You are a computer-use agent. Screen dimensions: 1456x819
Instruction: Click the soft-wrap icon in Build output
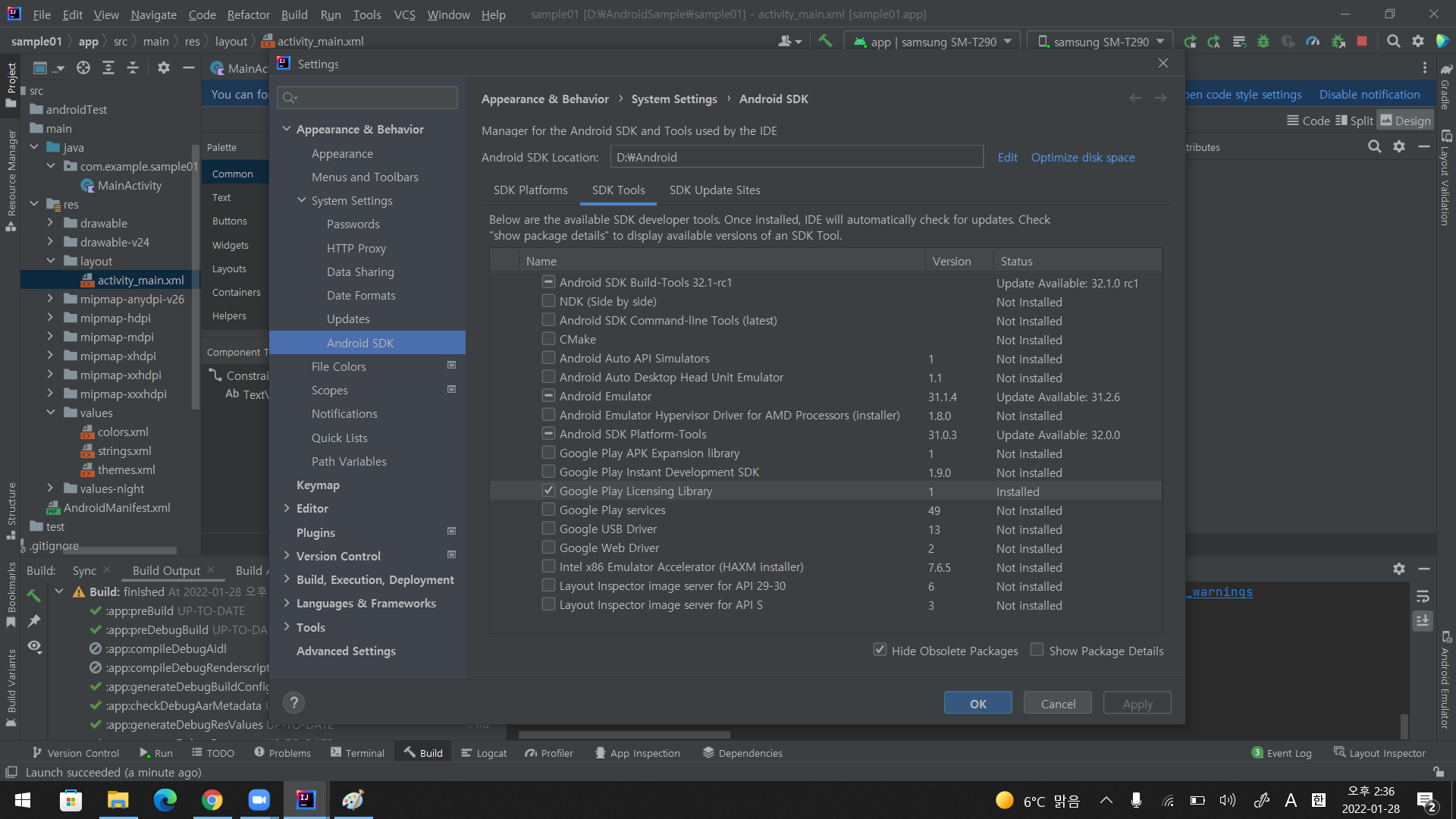pyautogui.click(x=1423, y=596)
